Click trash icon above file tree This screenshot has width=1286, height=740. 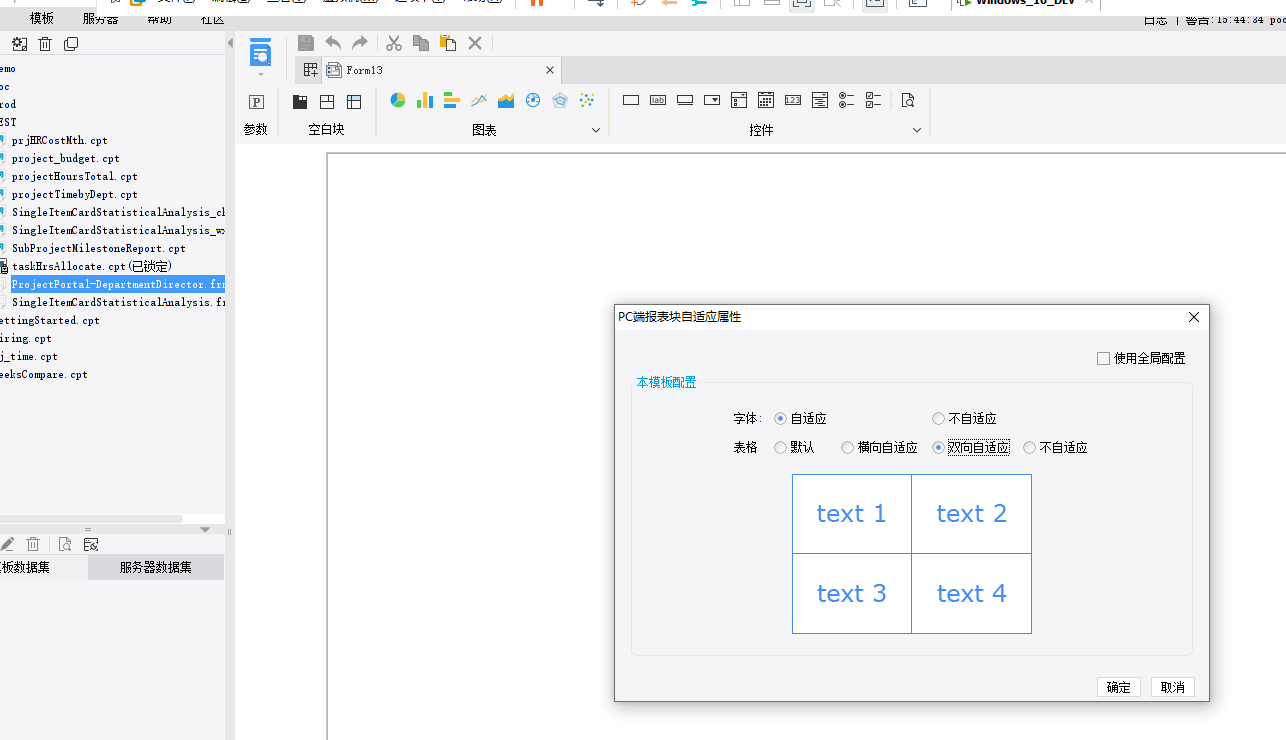45,44
